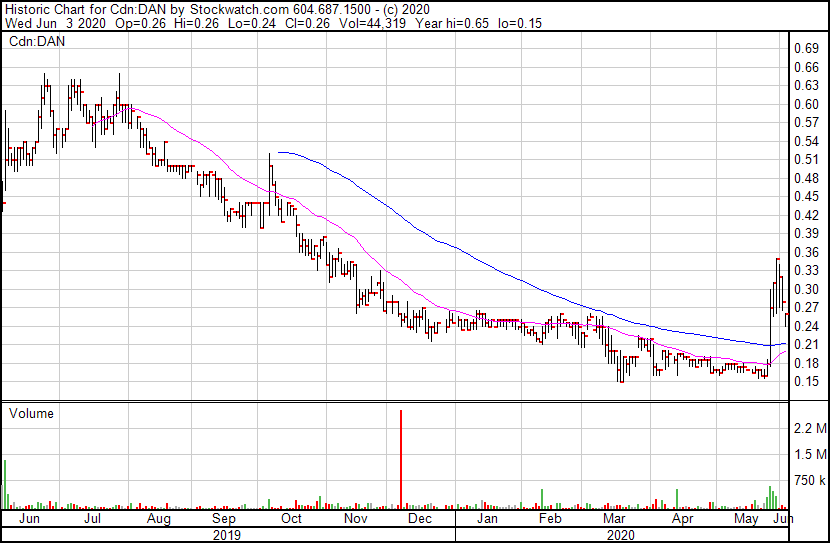830x543 pixels.
Task: Click the 0.69 price axis label
Action: 806,48
